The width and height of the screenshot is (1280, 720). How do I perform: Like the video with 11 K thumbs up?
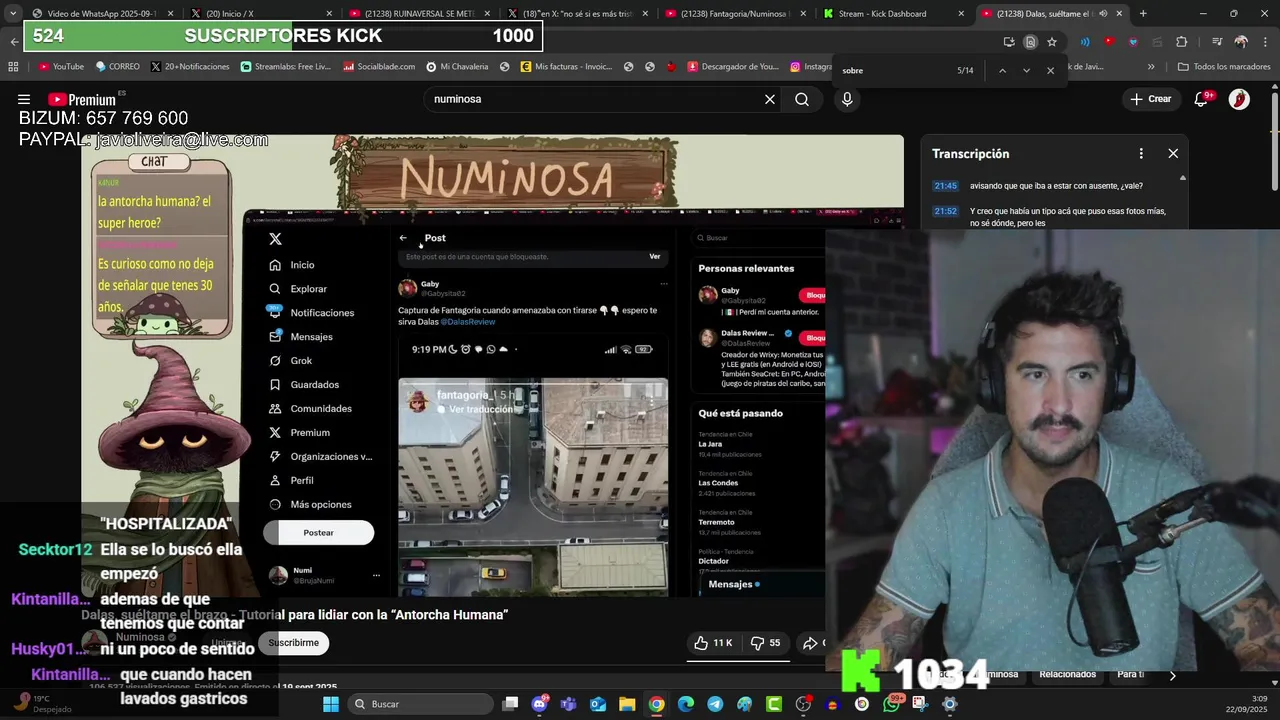[x=714, y=643]
